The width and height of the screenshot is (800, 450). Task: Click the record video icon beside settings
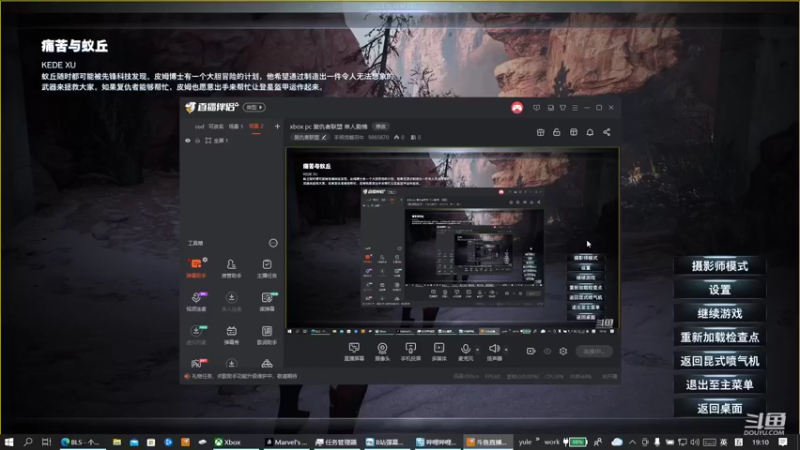click(531, 351)
